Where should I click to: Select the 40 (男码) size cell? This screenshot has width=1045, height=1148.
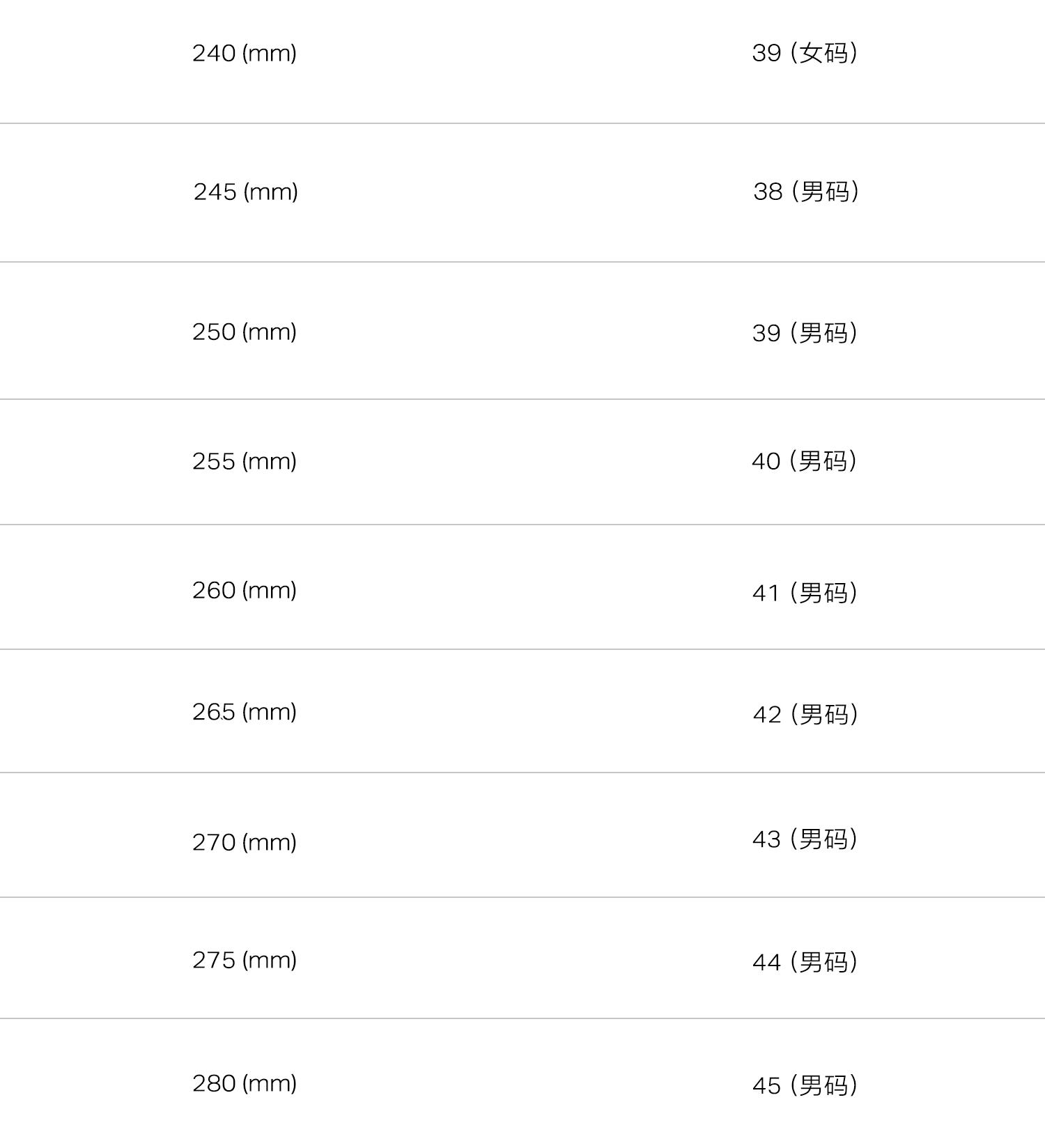tap(804, 461)
